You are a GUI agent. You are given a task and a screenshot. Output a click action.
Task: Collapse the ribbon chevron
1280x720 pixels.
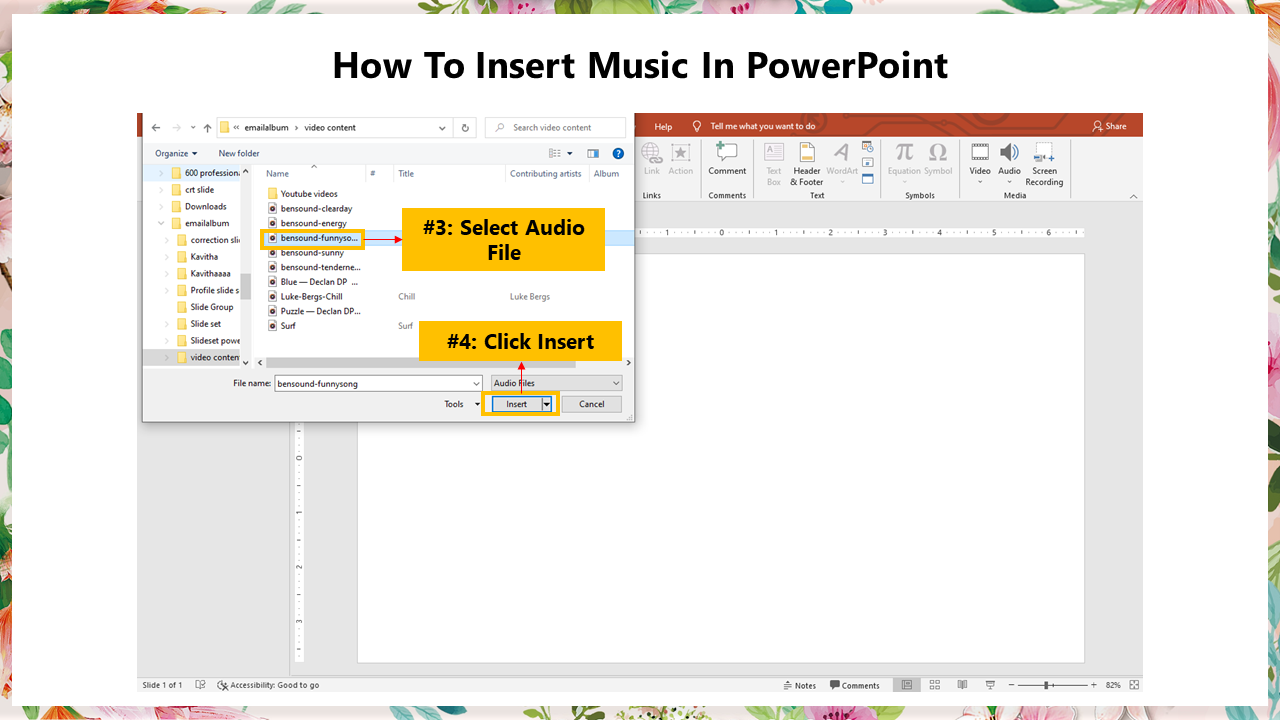(x=1133, y=195)
